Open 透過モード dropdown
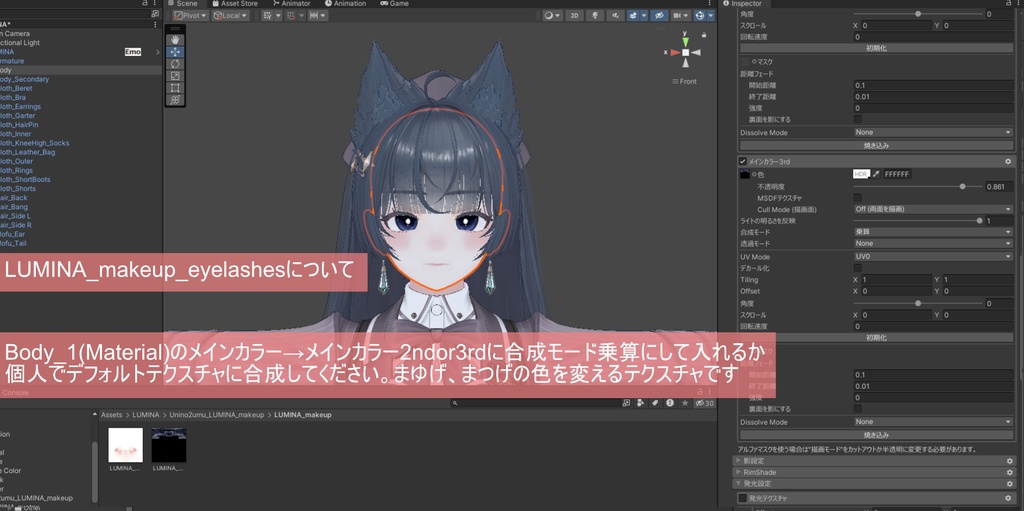The width and height of the screenshot is (1024, 511). pos(933,243)
